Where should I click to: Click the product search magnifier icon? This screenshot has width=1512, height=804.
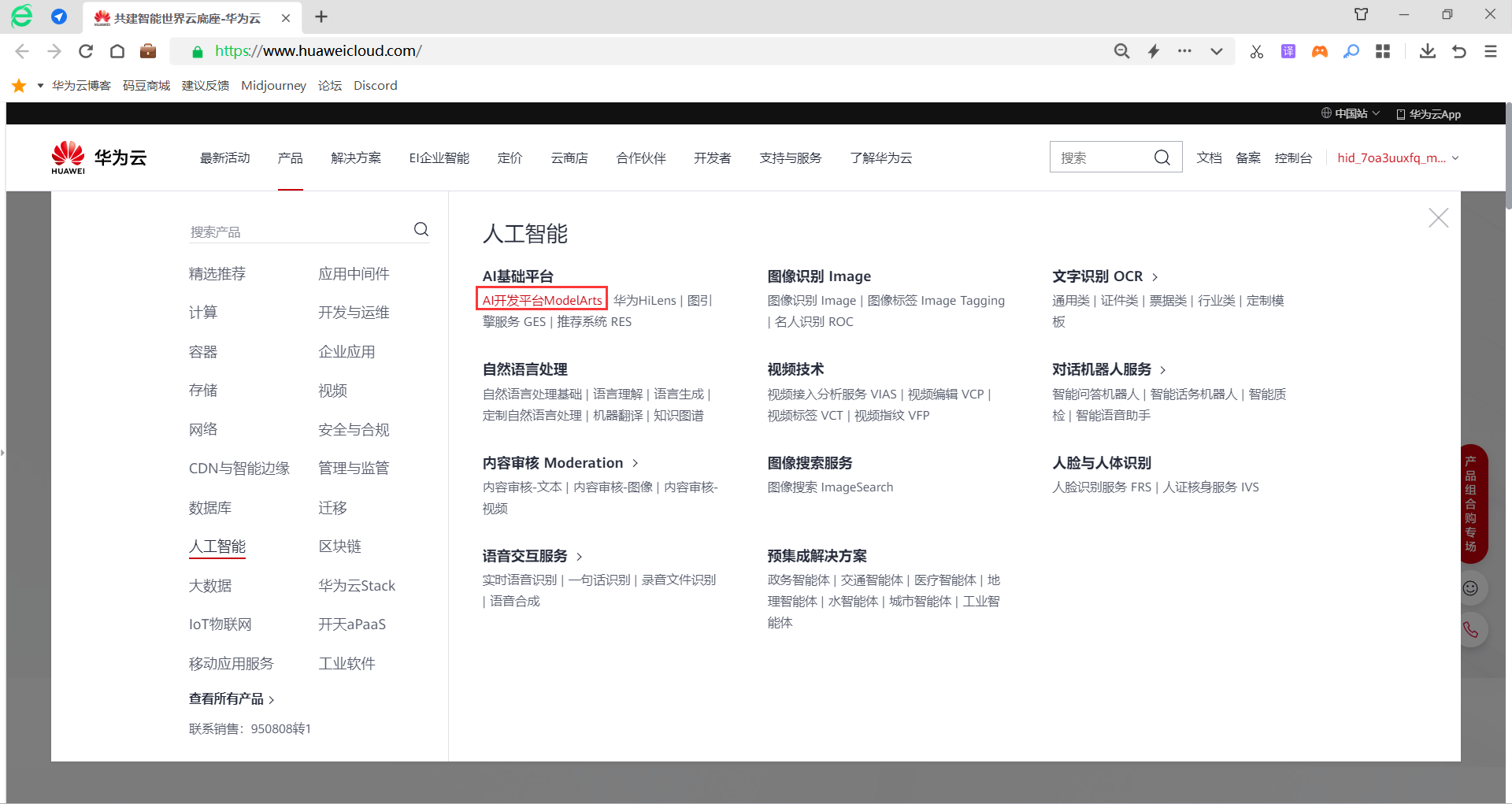pyautogui.click(x=421, y=229)
